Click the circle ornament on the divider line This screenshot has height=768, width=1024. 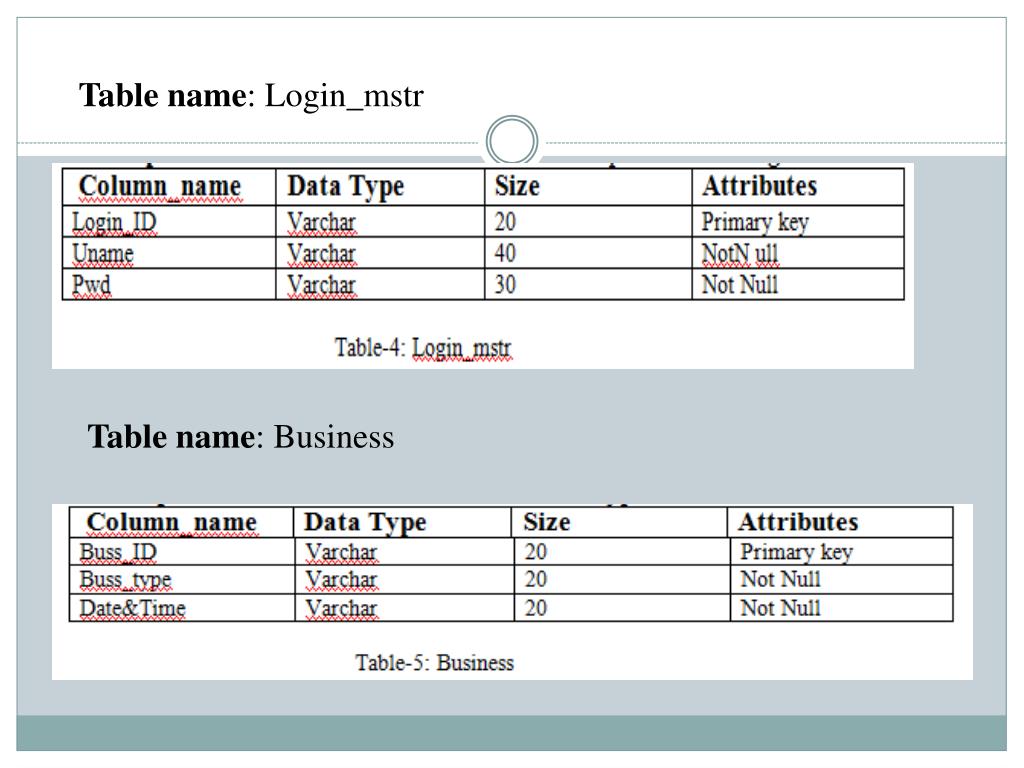512,142
